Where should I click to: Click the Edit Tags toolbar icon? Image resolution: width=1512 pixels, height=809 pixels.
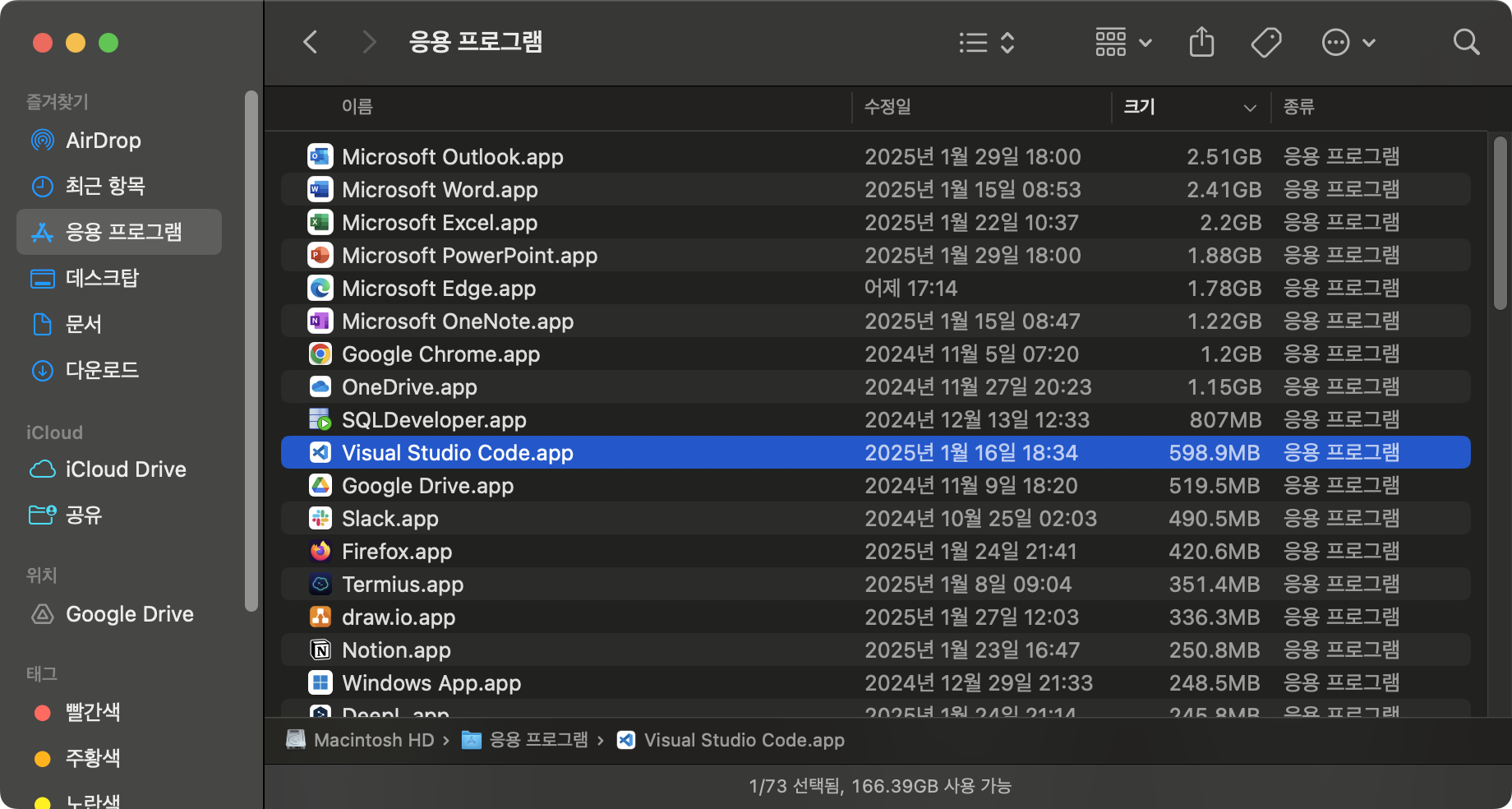click(1266, 42)
